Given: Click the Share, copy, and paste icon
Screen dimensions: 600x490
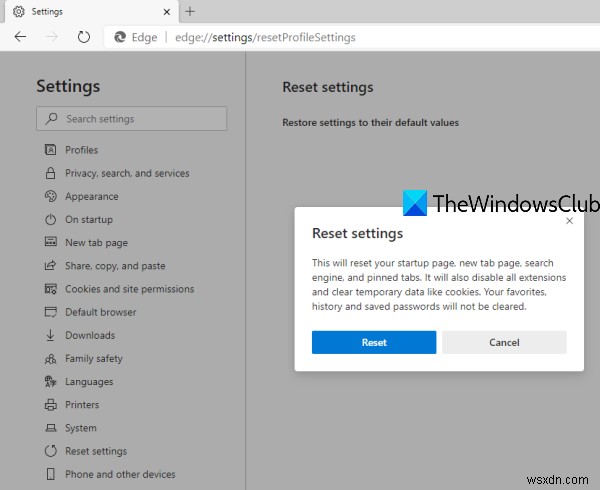Looking at the screenshot, I should 51,265.
